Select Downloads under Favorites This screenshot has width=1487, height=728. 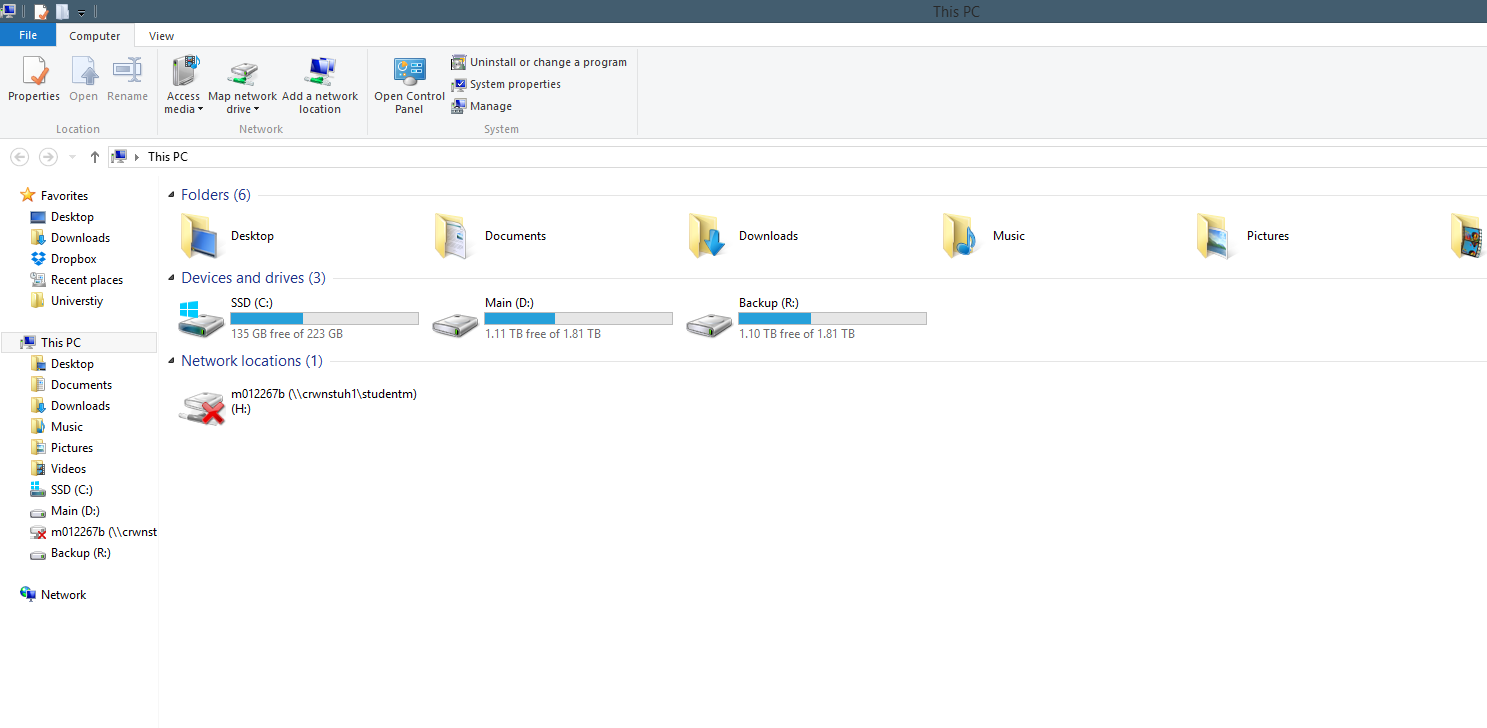pyautogui.click(x=80, y=238)
